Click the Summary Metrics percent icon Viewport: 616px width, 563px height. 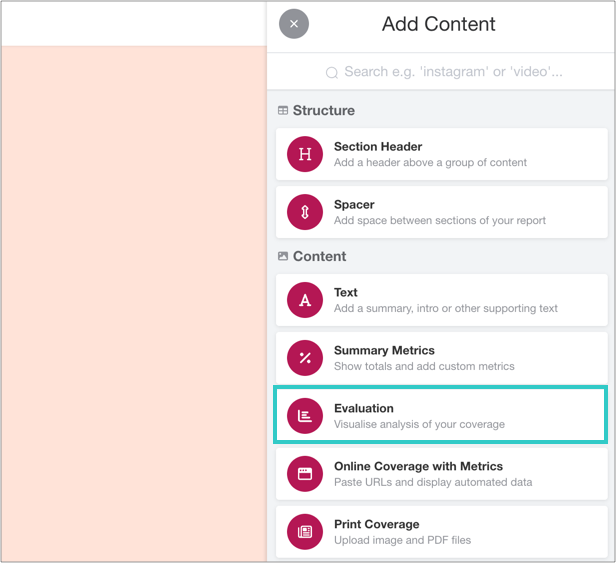pos(305,358)
